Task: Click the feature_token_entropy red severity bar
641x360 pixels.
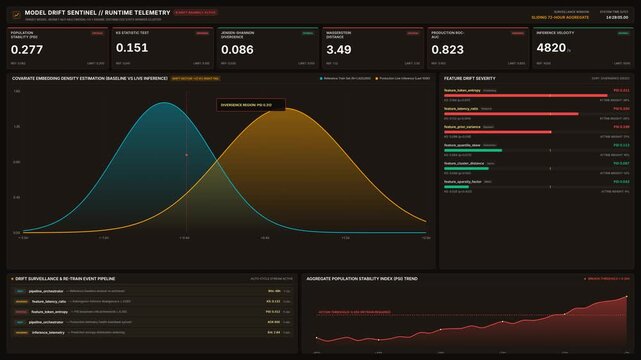Action: (526, 96)
